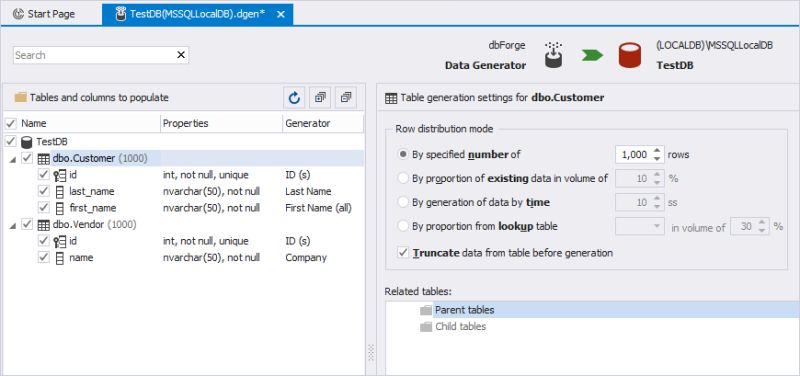Uncheck the last_name column checkbox
This screenshot has height=376, width=800.
[44, 191]
